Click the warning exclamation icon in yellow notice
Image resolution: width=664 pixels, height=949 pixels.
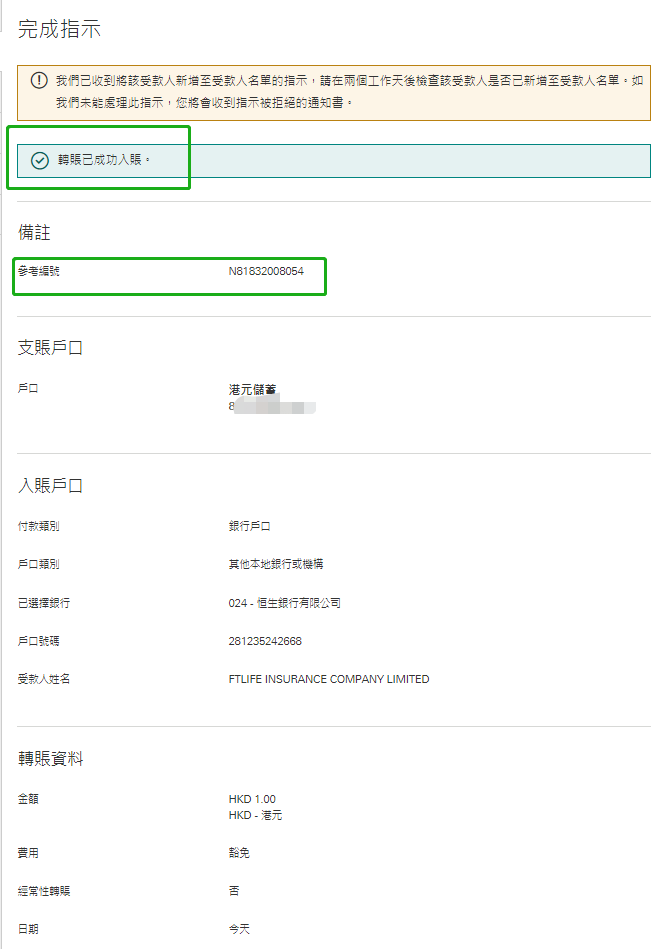point(39,80)
